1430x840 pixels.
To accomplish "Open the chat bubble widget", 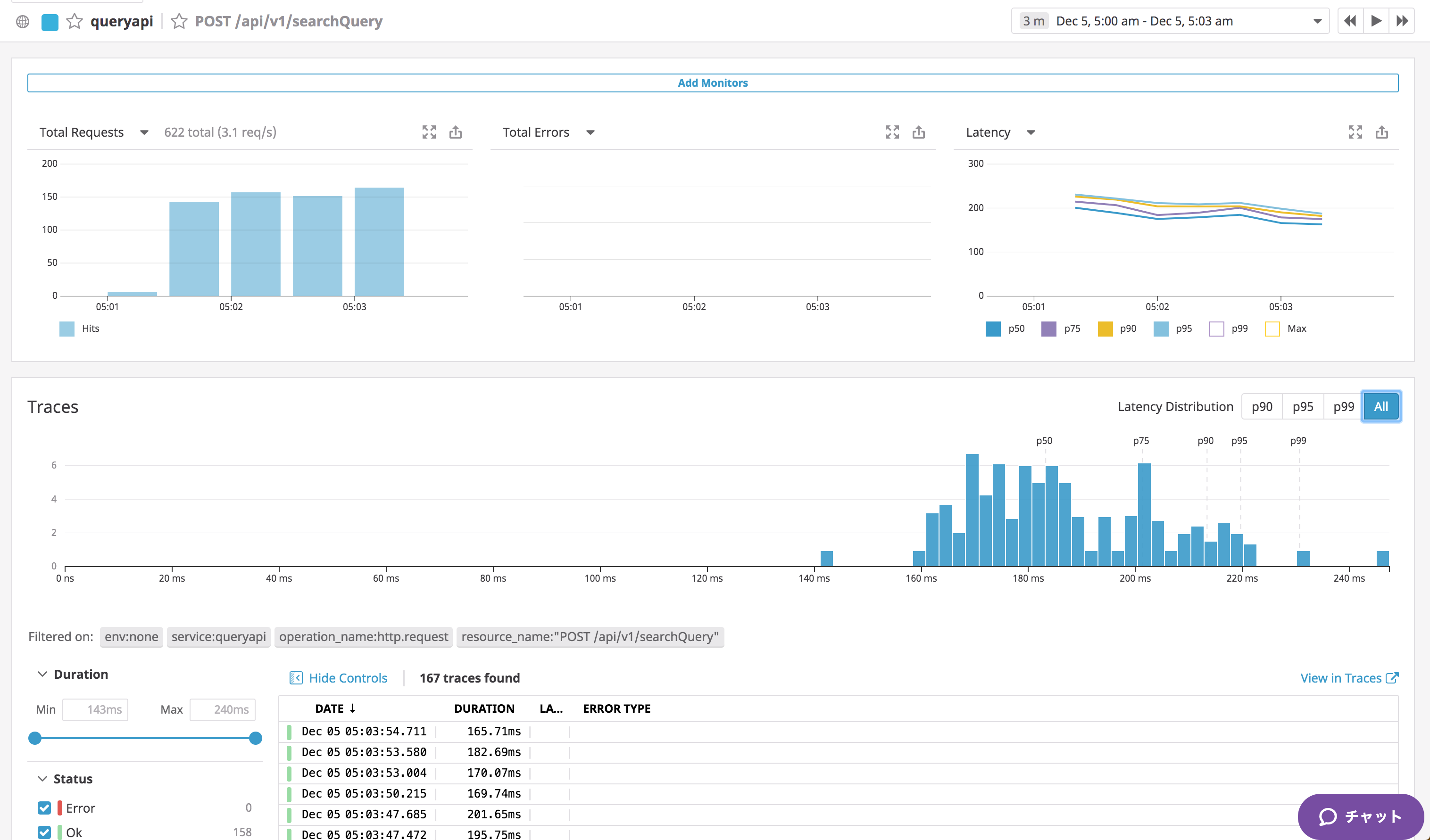I will tap(1360, 816).
